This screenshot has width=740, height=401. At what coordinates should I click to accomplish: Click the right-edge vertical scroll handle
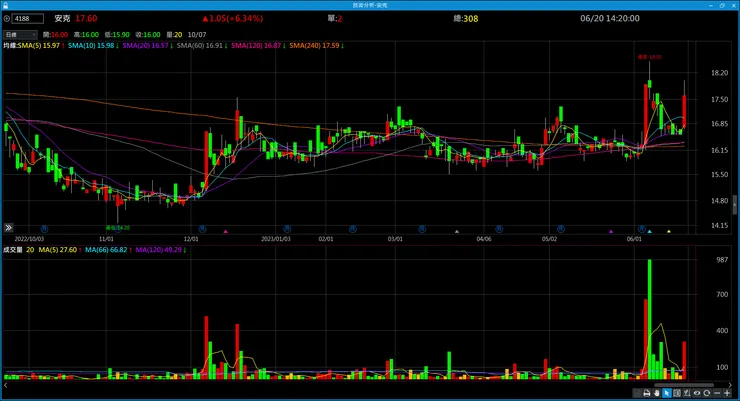[x=734, y=205]
